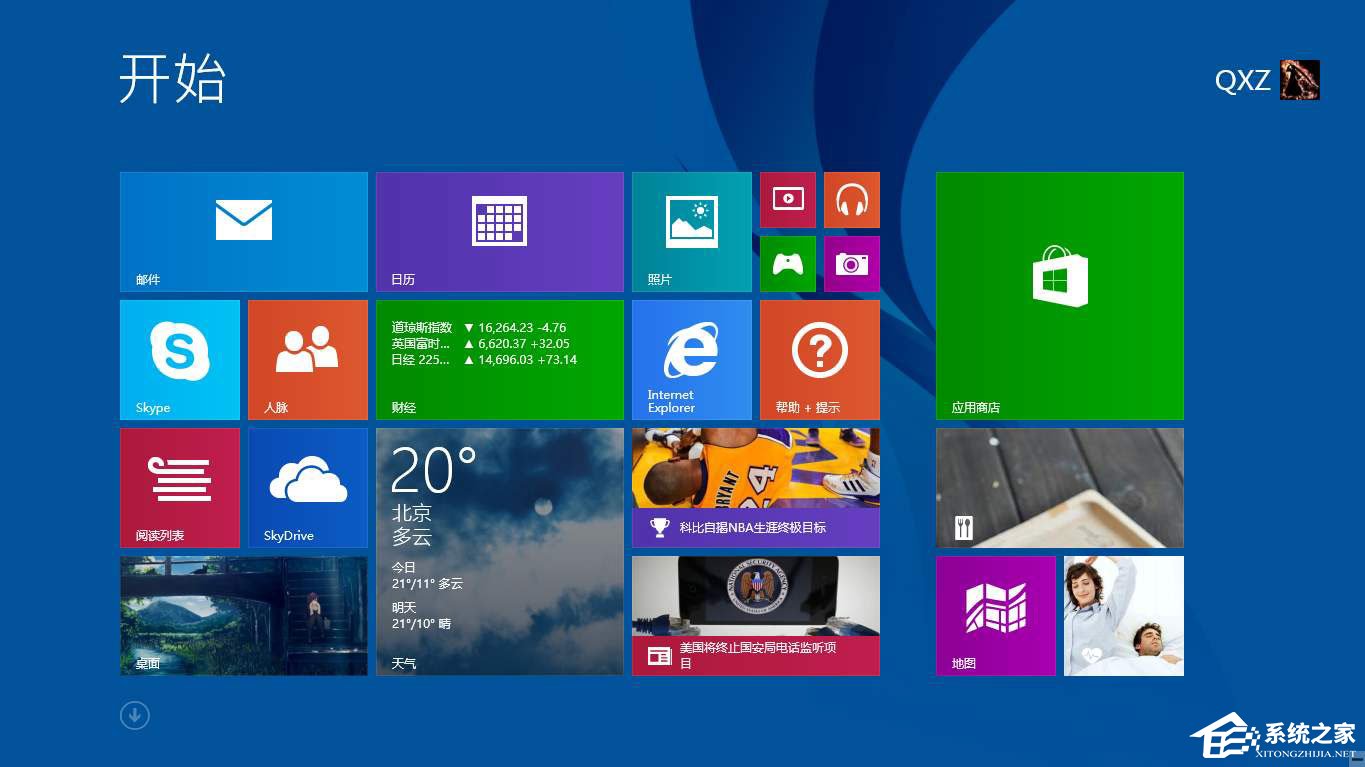Open the 地图 Maps tile
This screenshot has width=1365, height=767.
click(x=995, y=614)
